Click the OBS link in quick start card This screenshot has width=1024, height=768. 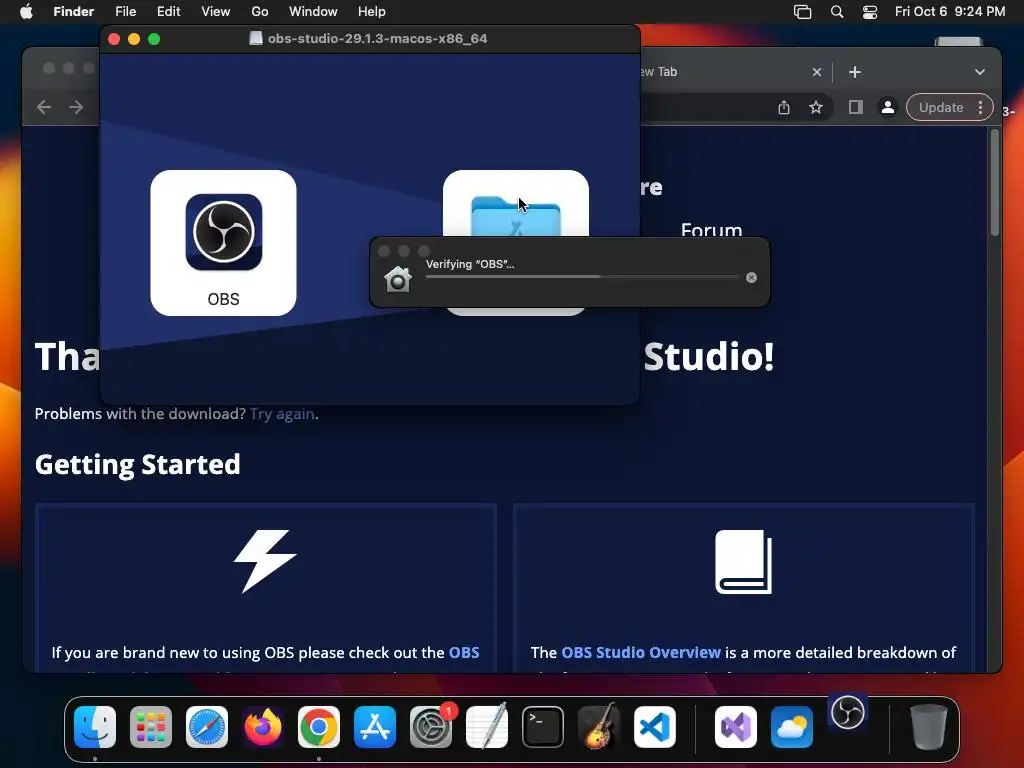(464, 652)
